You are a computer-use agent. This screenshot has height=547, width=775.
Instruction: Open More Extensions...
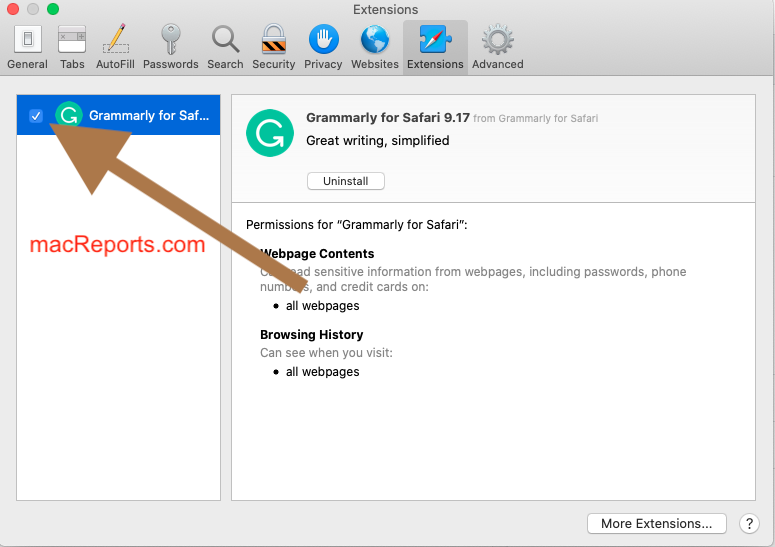pos(656,523)
